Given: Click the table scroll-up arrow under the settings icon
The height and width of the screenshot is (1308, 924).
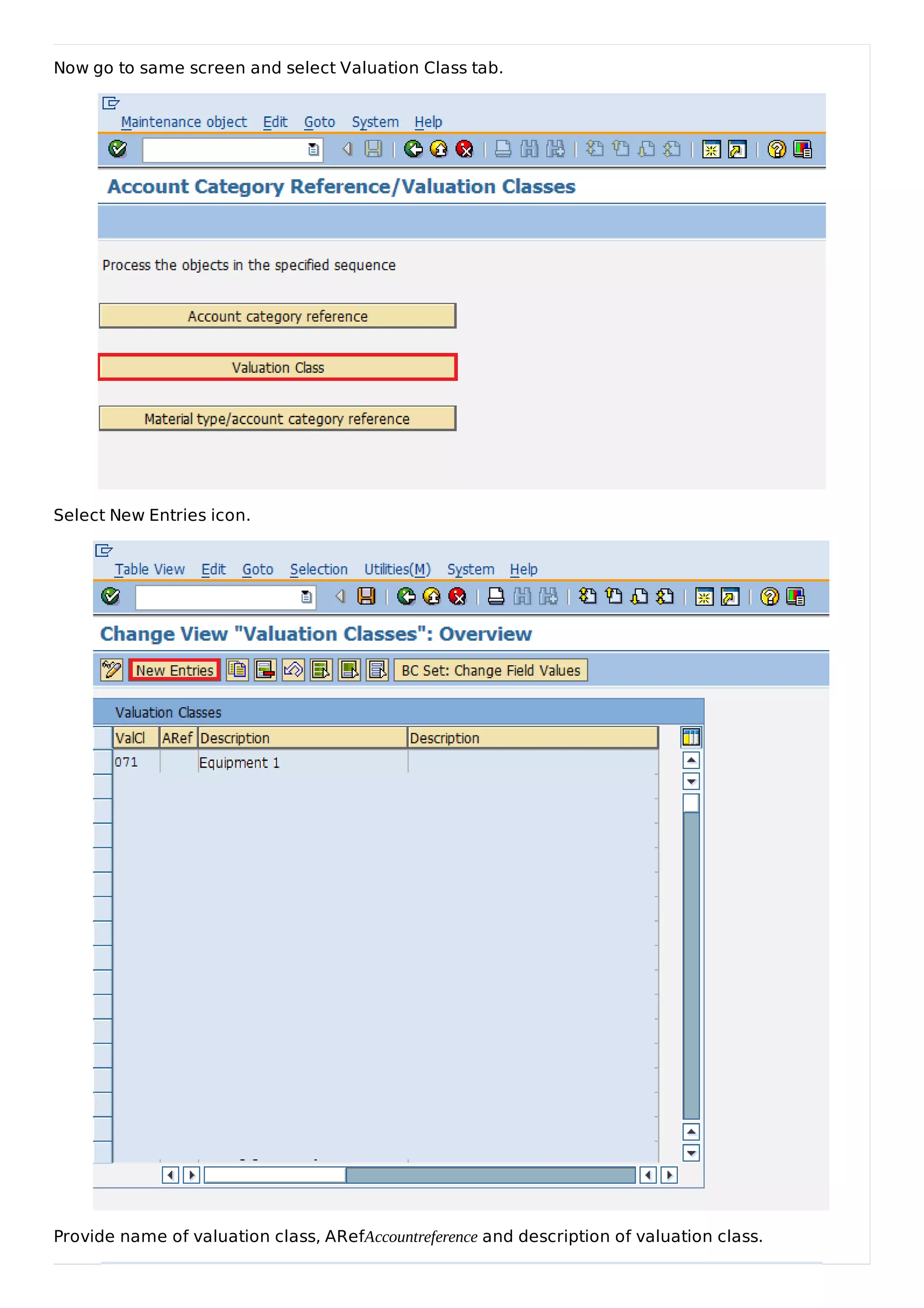Looking at the screenshot, I should tap(691, 760).
